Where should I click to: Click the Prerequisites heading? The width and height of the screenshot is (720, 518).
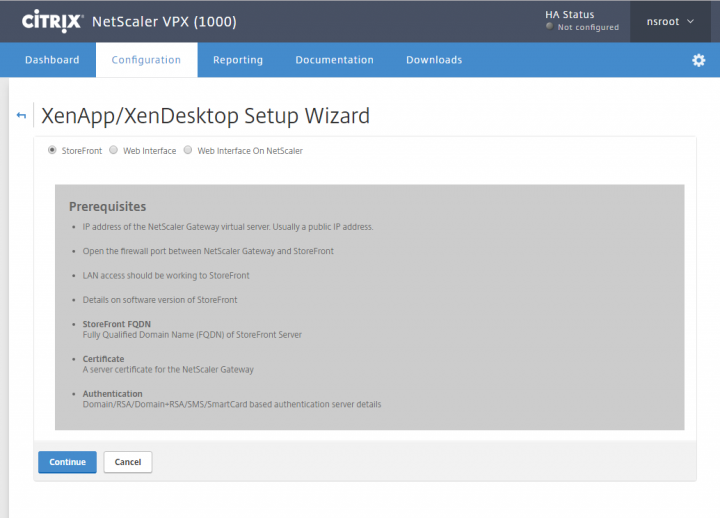[x=107, y=207]
